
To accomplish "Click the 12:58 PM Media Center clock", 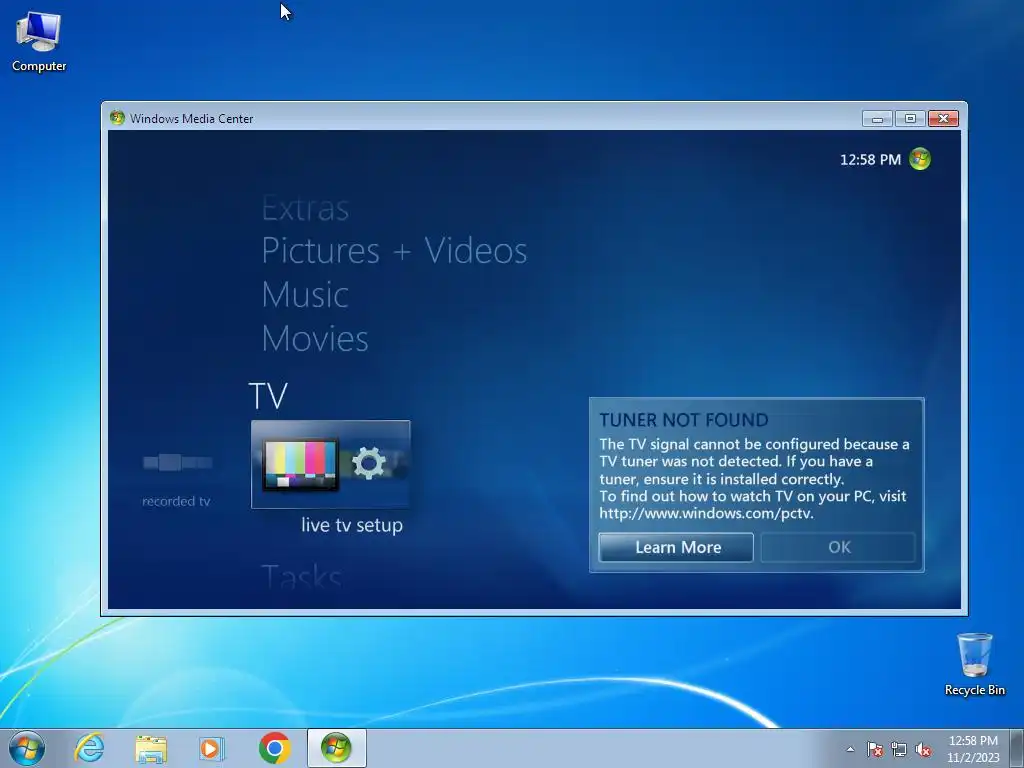I will [x=870, y=159].
